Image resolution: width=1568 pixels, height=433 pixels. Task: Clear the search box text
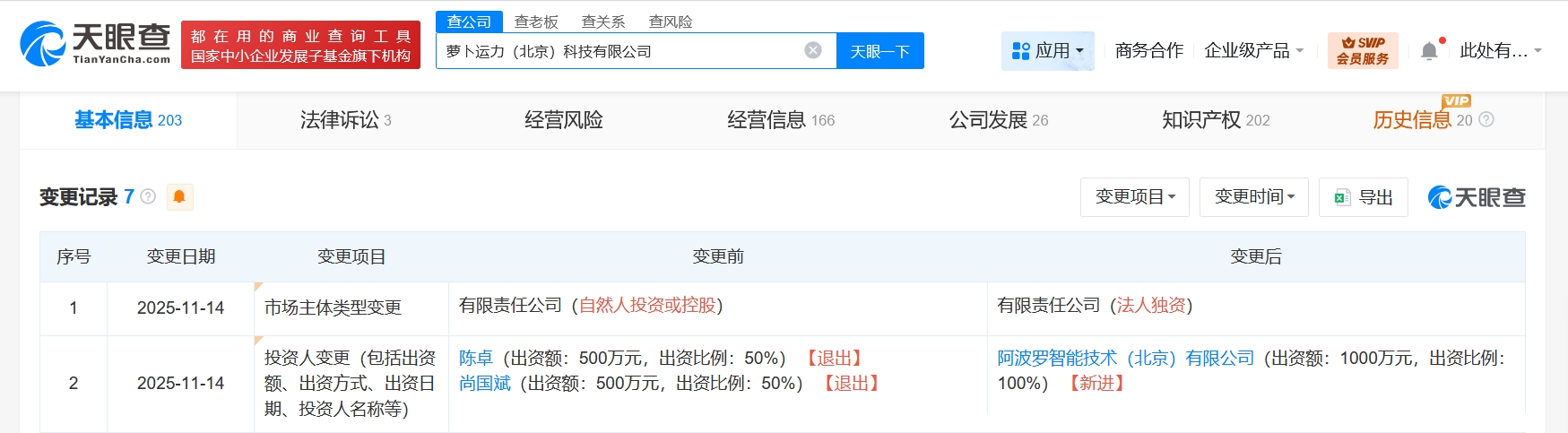813,50
